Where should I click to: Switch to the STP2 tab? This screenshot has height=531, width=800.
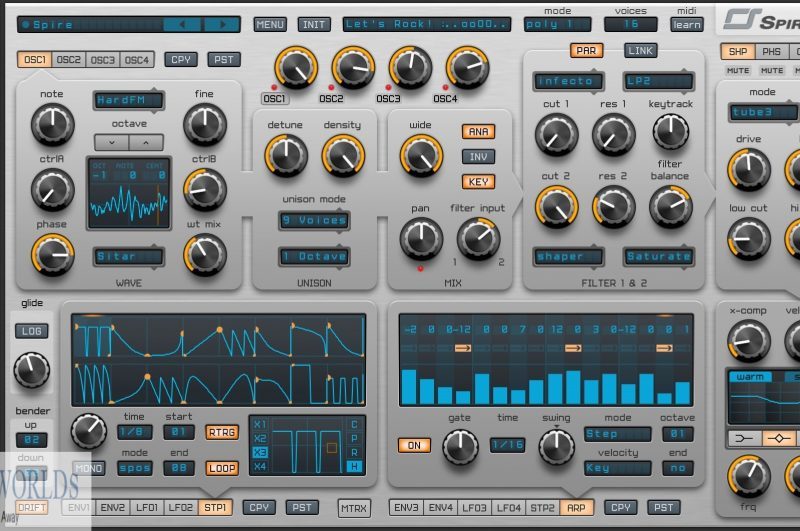click(542, 508)
